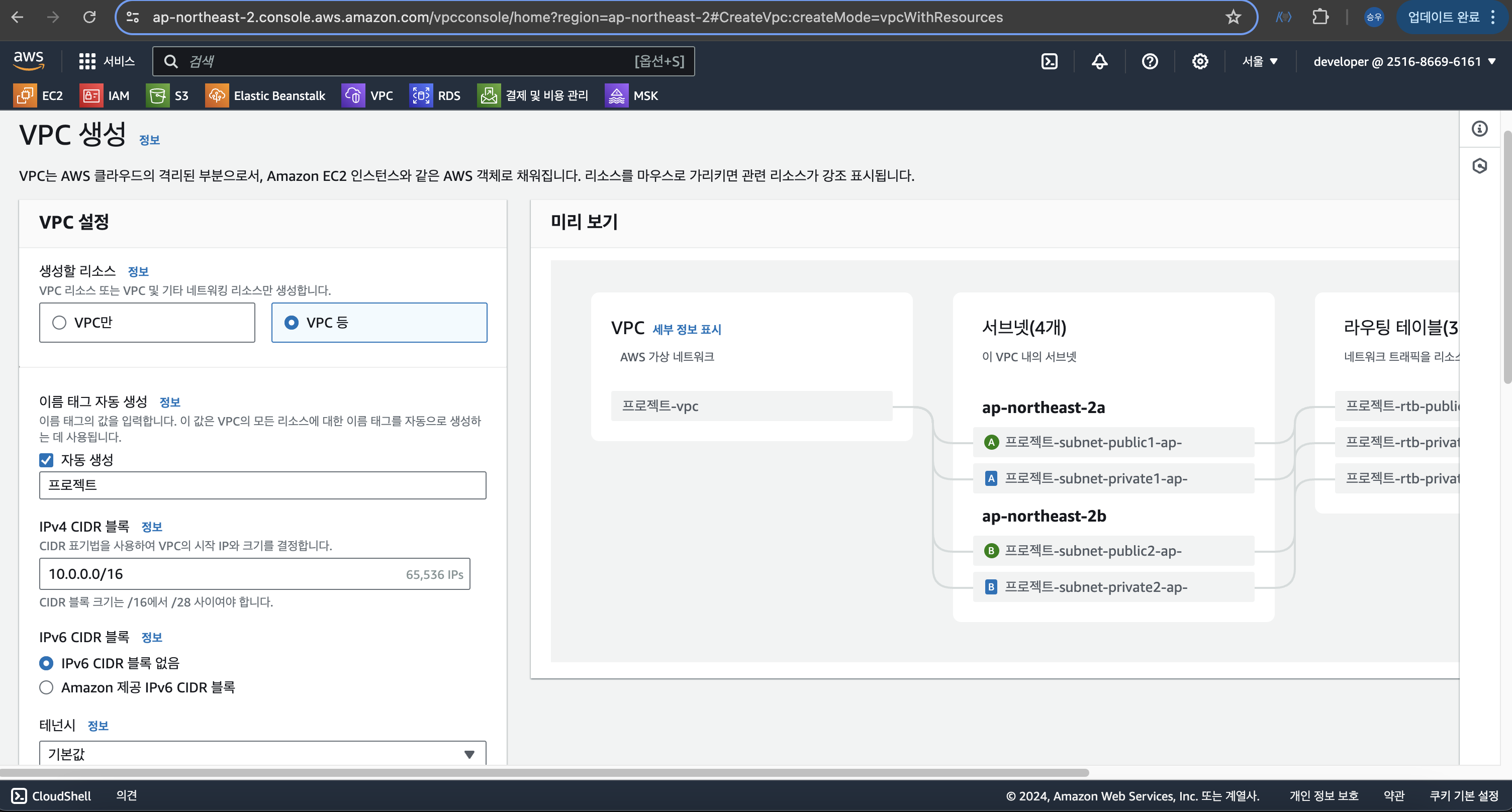
Task: Click the horizontal scrollbar at page bottom
Action: (544, 773)
